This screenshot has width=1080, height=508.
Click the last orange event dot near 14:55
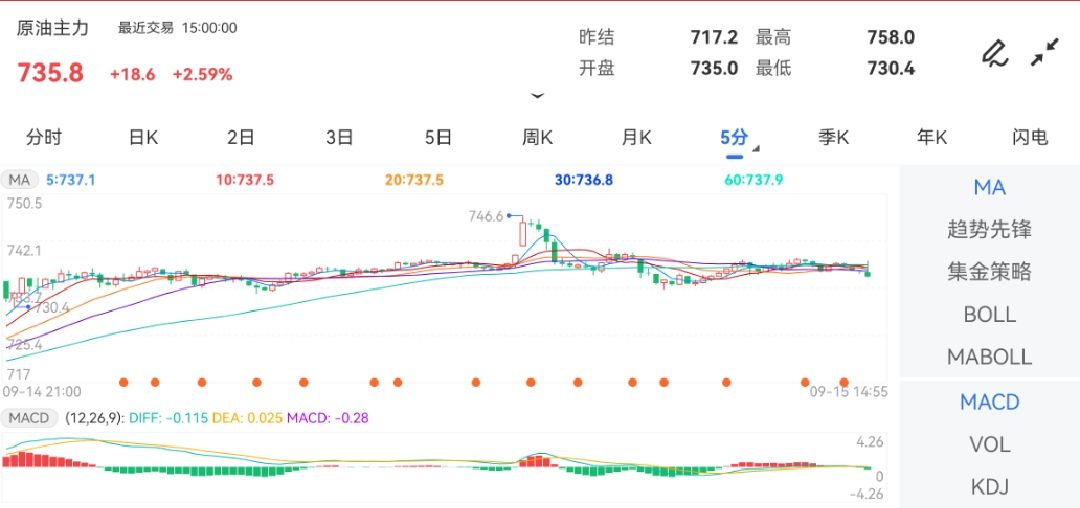(844, 382)
